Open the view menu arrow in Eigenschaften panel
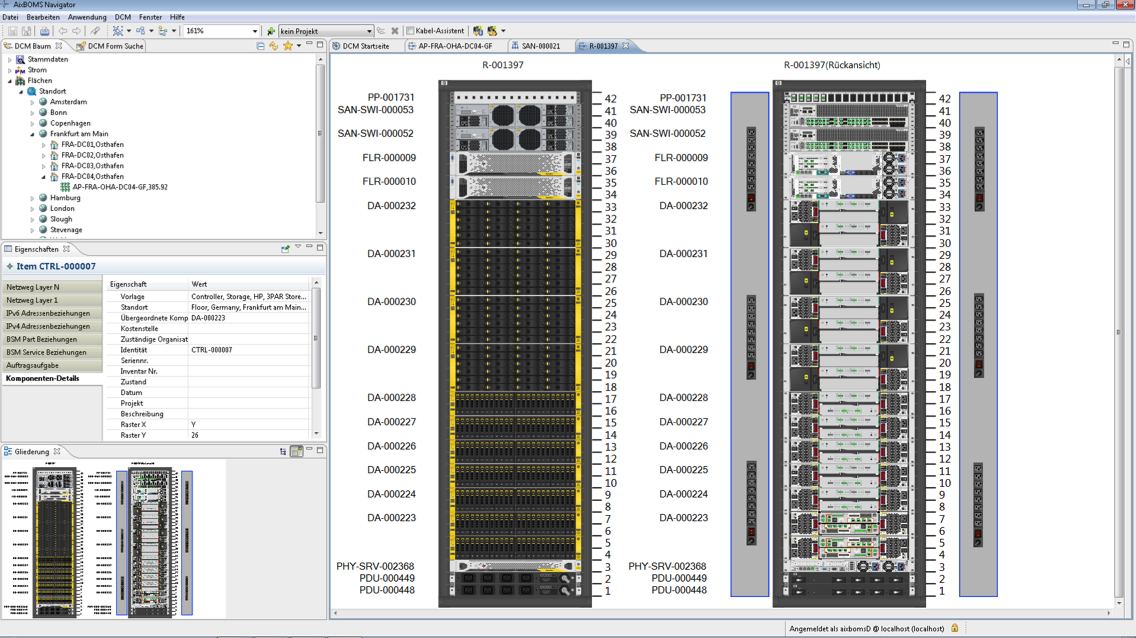This screenshot has width=1136, height=638. pyautogui.click(x=298, y=248)
